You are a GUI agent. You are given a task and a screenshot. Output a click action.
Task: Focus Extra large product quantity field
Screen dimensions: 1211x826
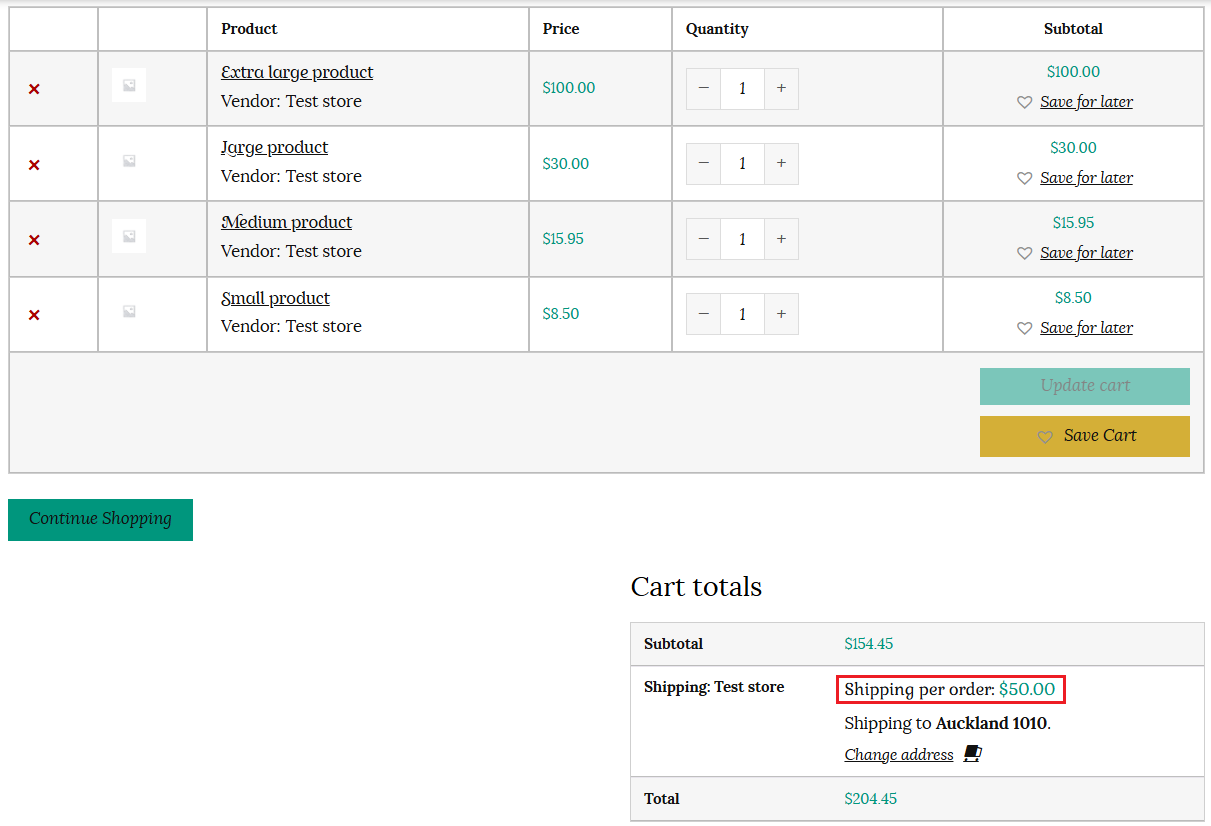click(742, 89)
